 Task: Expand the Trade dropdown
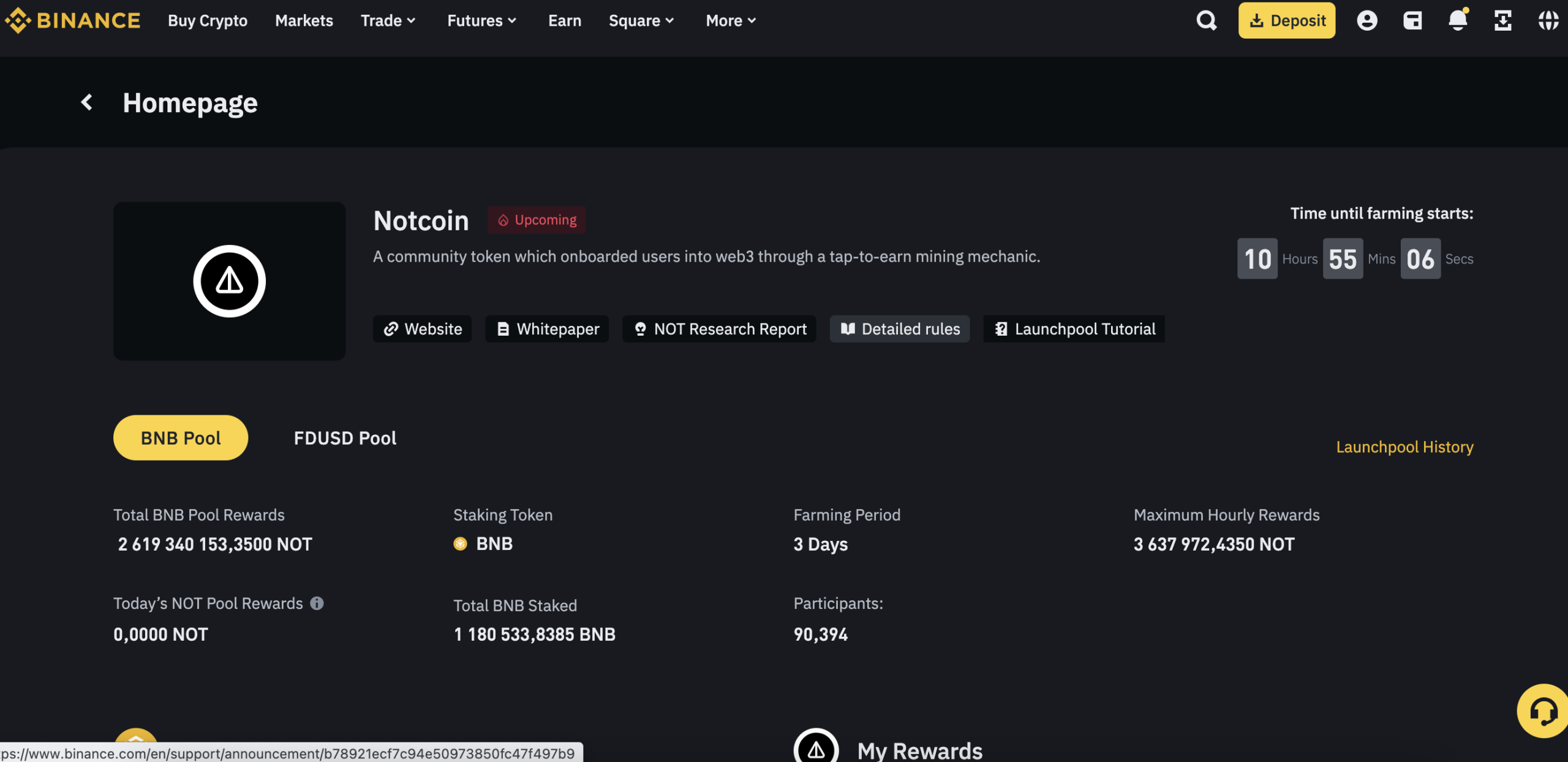point(388,20)
